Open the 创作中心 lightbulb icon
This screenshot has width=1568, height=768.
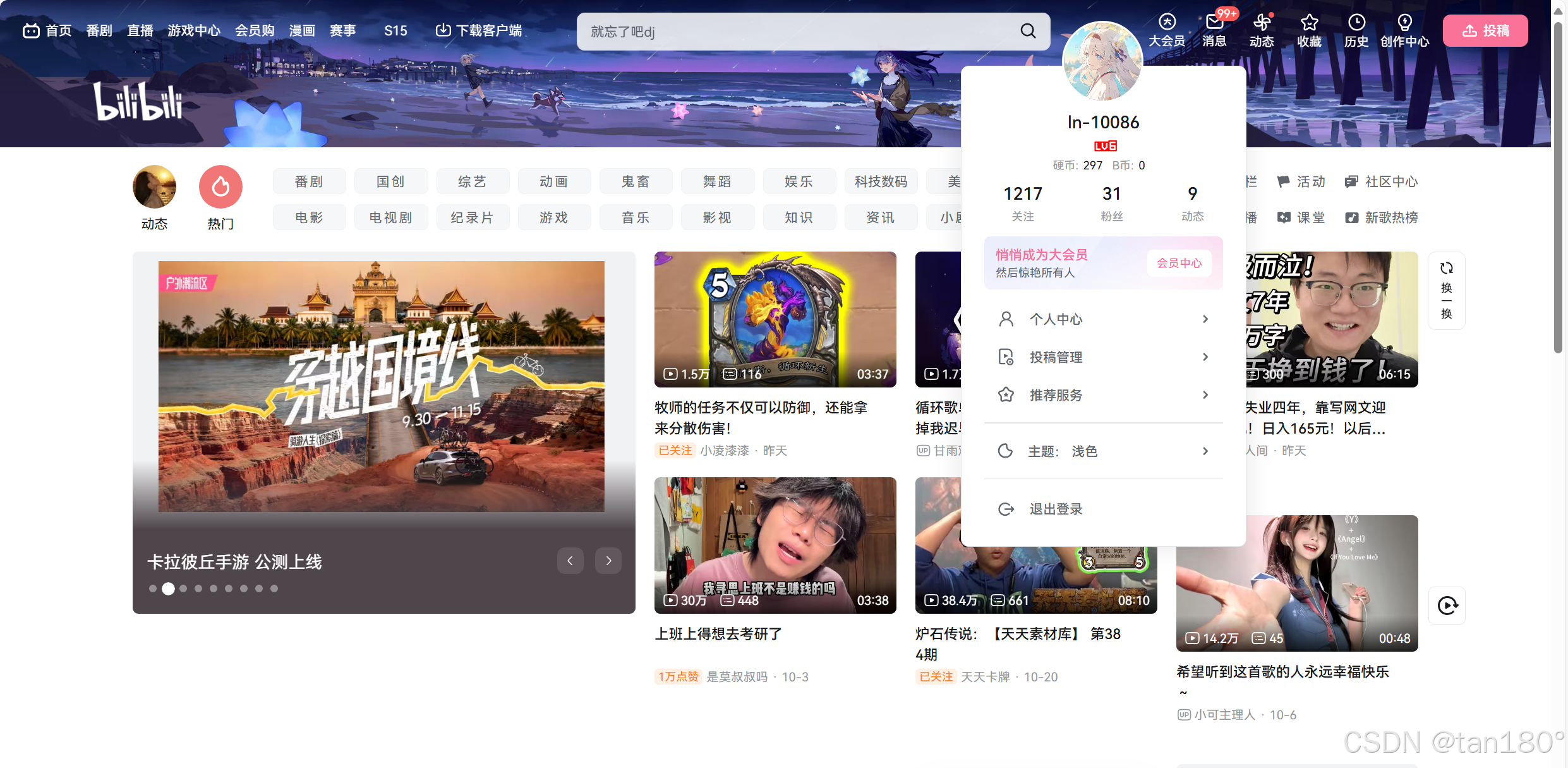coord(1404,23)
